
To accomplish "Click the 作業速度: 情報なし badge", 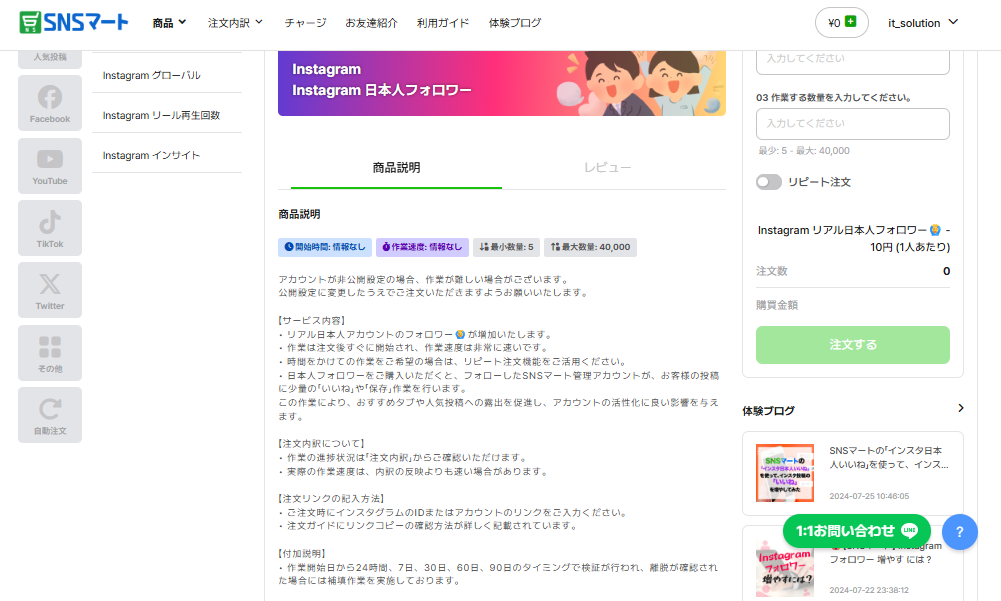I will click(x=422, y=247).
